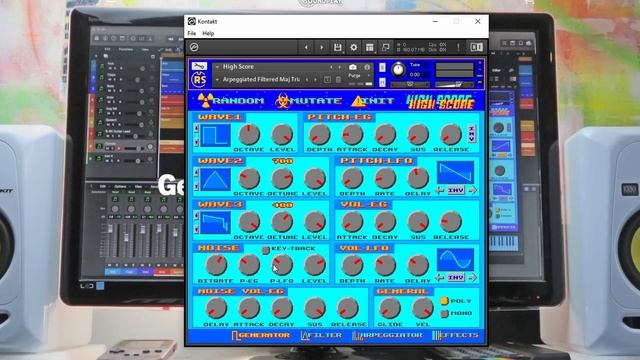The height and width of the screenshot is (360, 640).
Task: Open the workspace layout menu icon
Action: tap(370, 47)
